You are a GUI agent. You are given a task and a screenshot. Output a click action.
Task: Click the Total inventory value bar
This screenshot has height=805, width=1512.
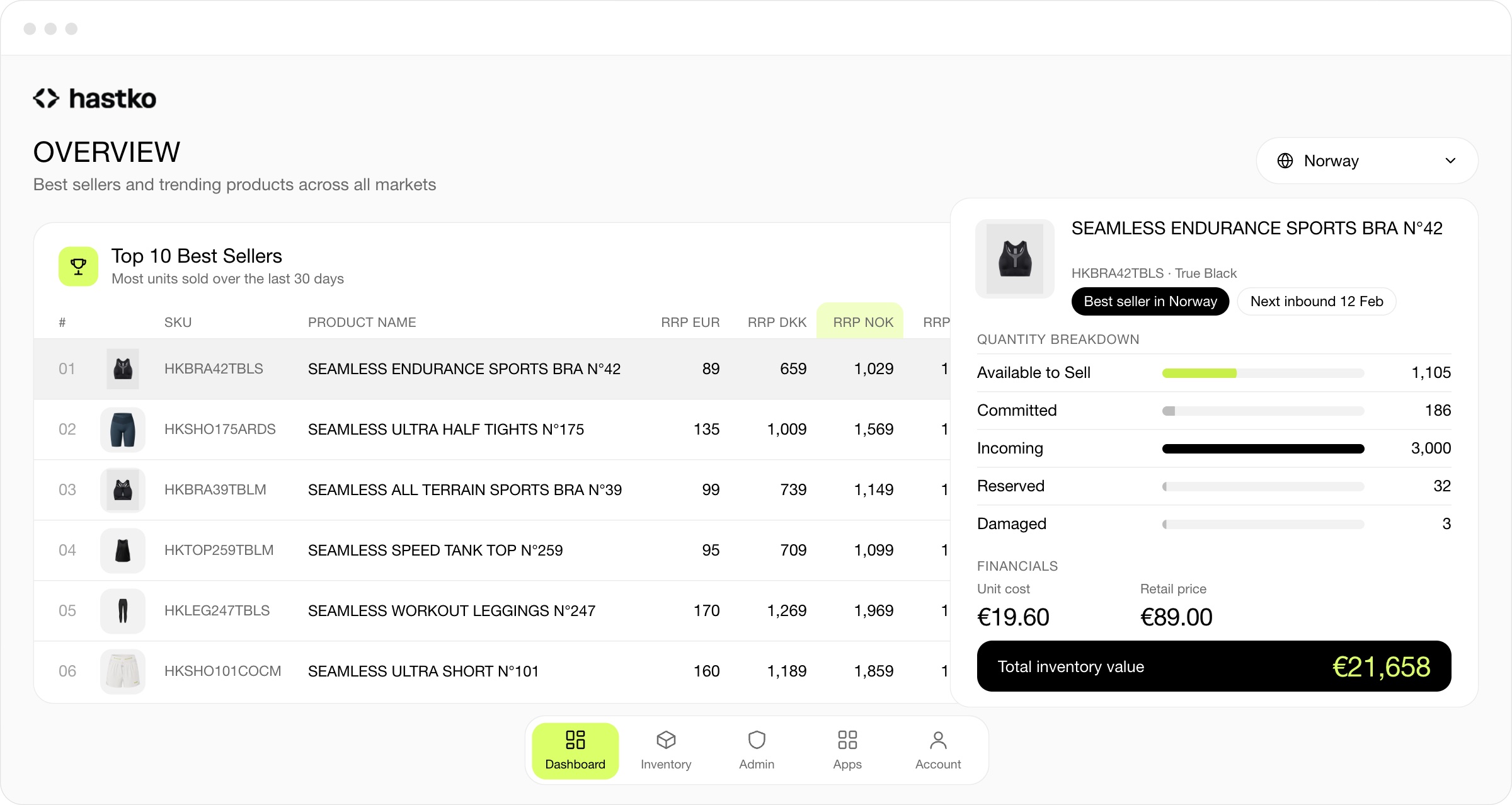pyautogui.click(x=1214, y=666)
